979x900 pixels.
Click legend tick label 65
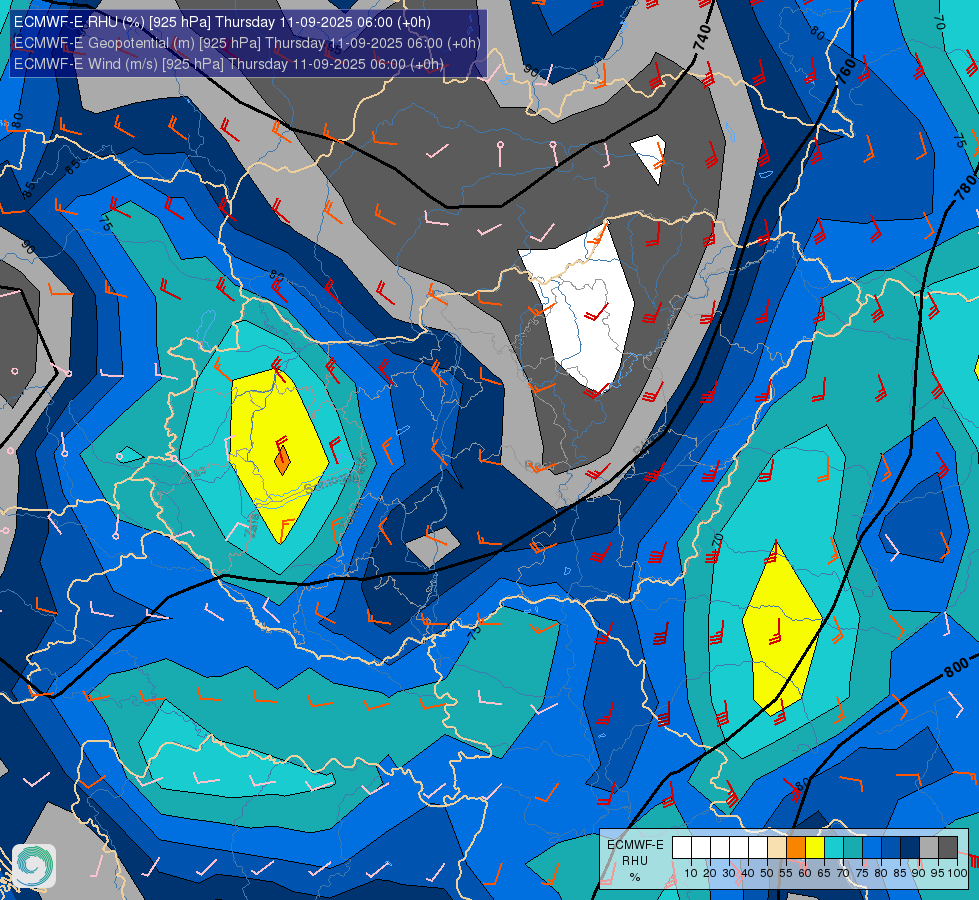click(x=824, y=873)
